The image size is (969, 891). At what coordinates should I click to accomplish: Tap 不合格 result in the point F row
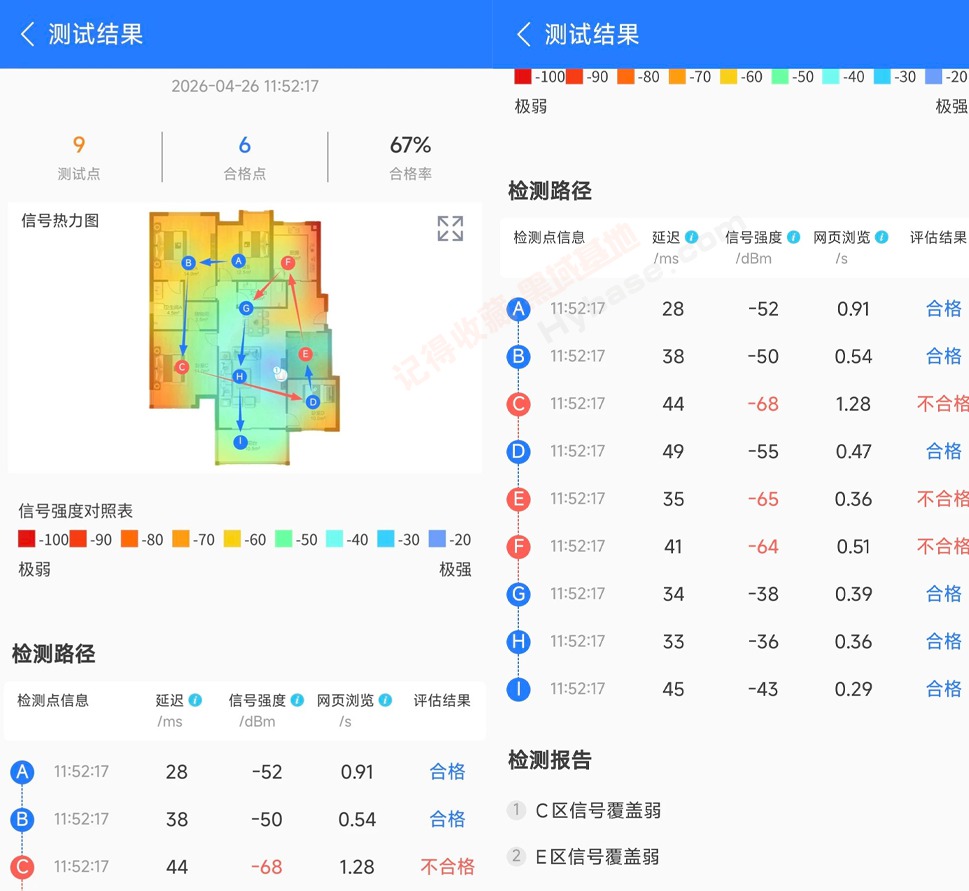click(x=942, y=546)
